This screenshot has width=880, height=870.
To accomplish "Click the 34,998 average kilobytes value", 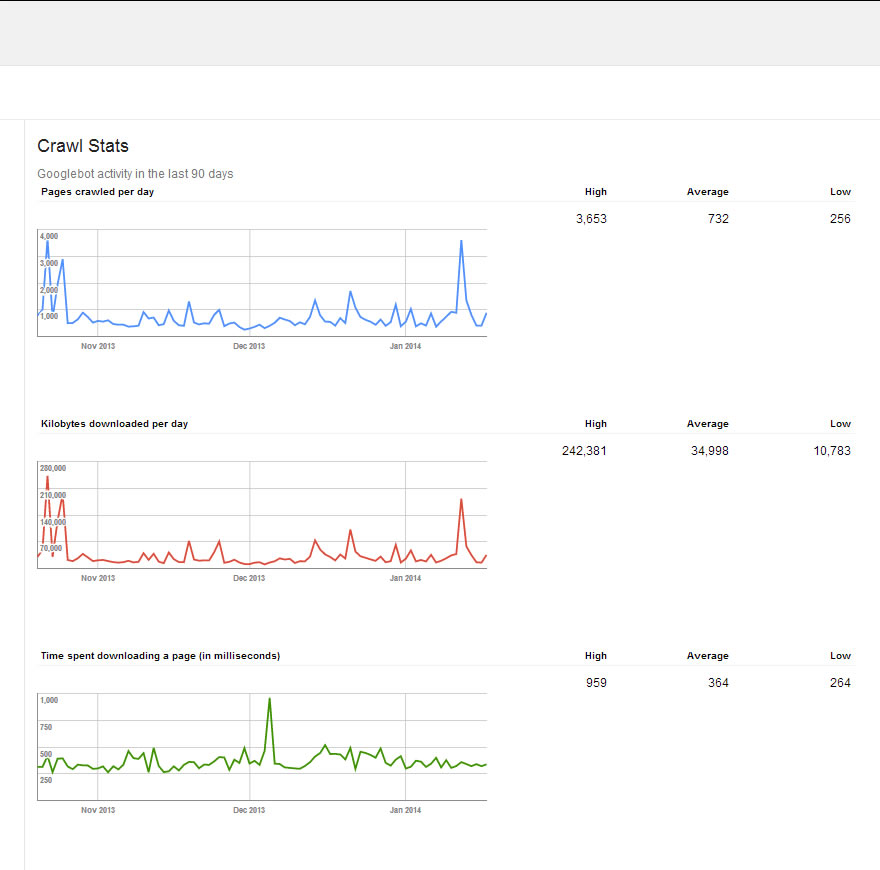I will pyautogui.click(x=709, y=451).
